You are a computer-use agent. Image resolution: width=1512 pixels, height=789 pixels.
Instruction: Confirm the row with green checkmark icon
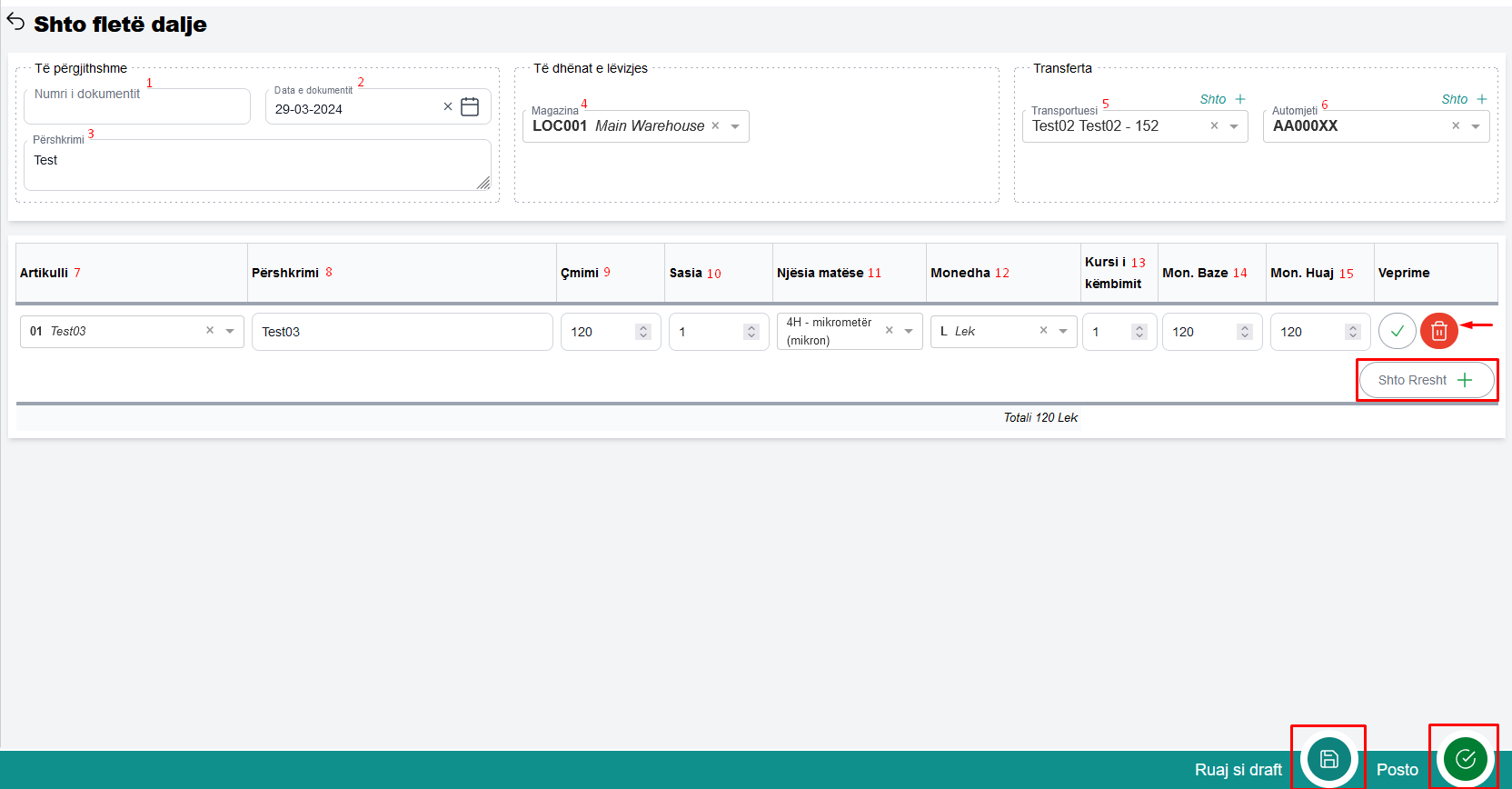click(1397, 331)
